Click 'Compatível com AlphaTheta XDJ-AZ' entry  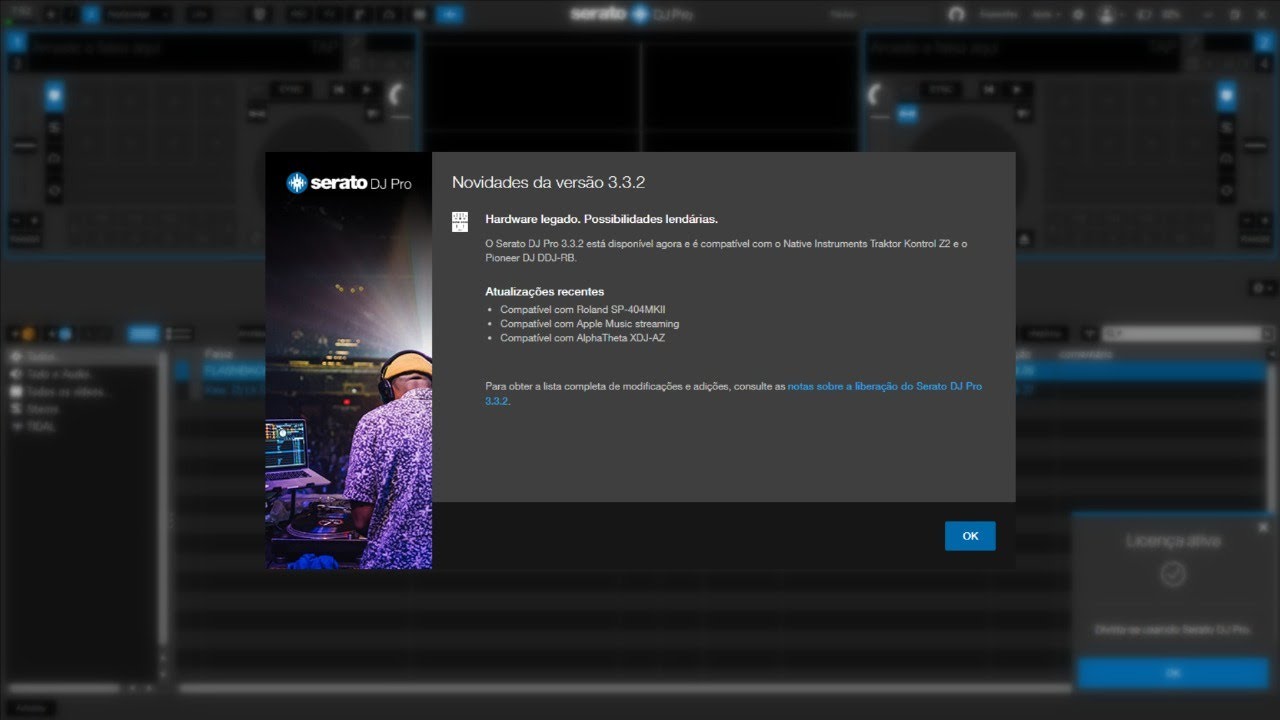[x=582, y=338]
